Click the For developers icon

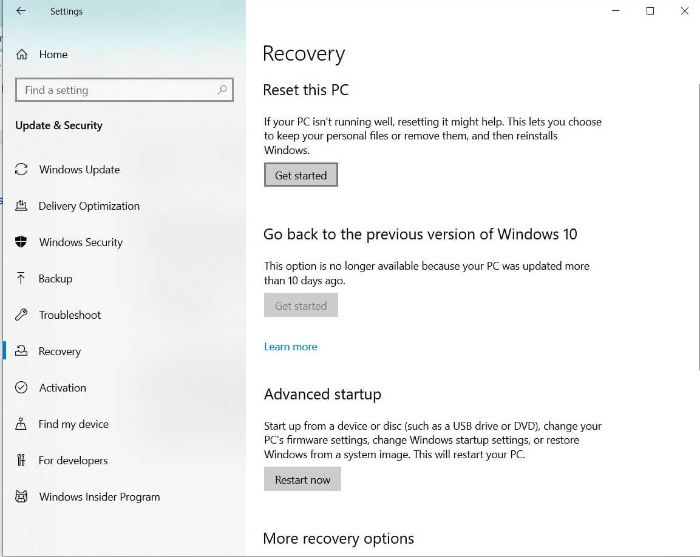(x=22, y=460)
